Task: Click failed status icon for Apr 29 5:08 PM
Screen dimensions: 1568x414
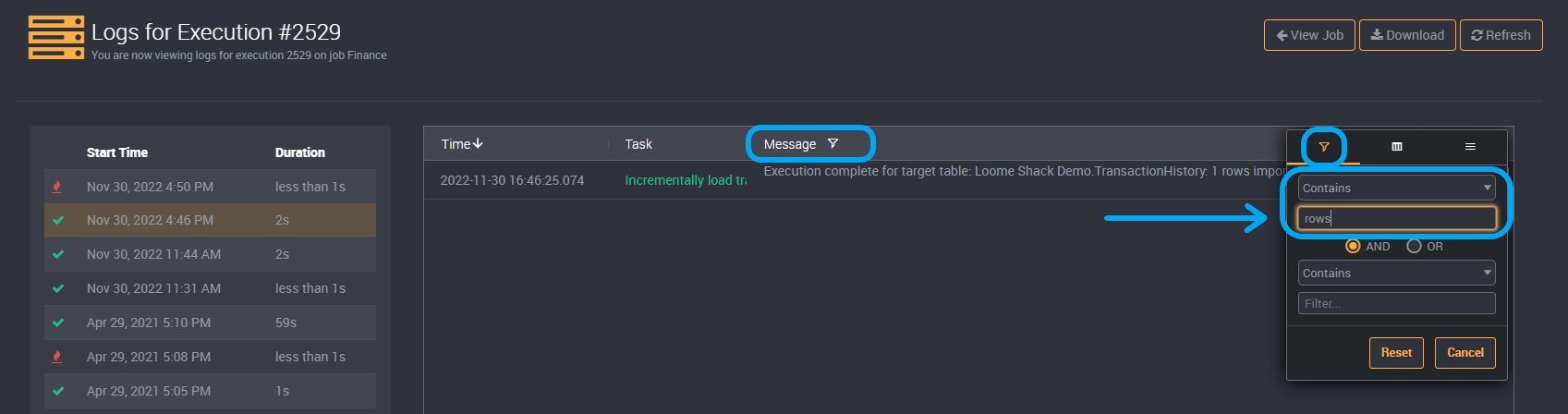Action: (x=57, y=357)
